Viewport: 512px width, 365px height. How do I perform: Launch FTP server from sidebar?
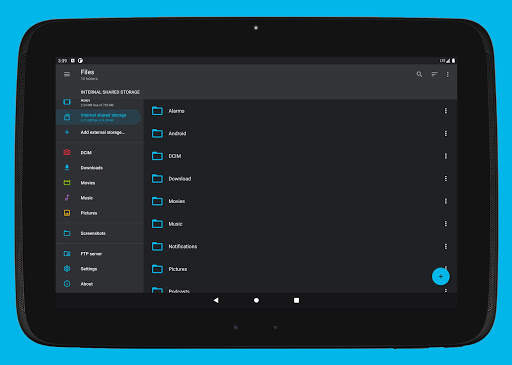pyautogui.click(x=99, y=254)
